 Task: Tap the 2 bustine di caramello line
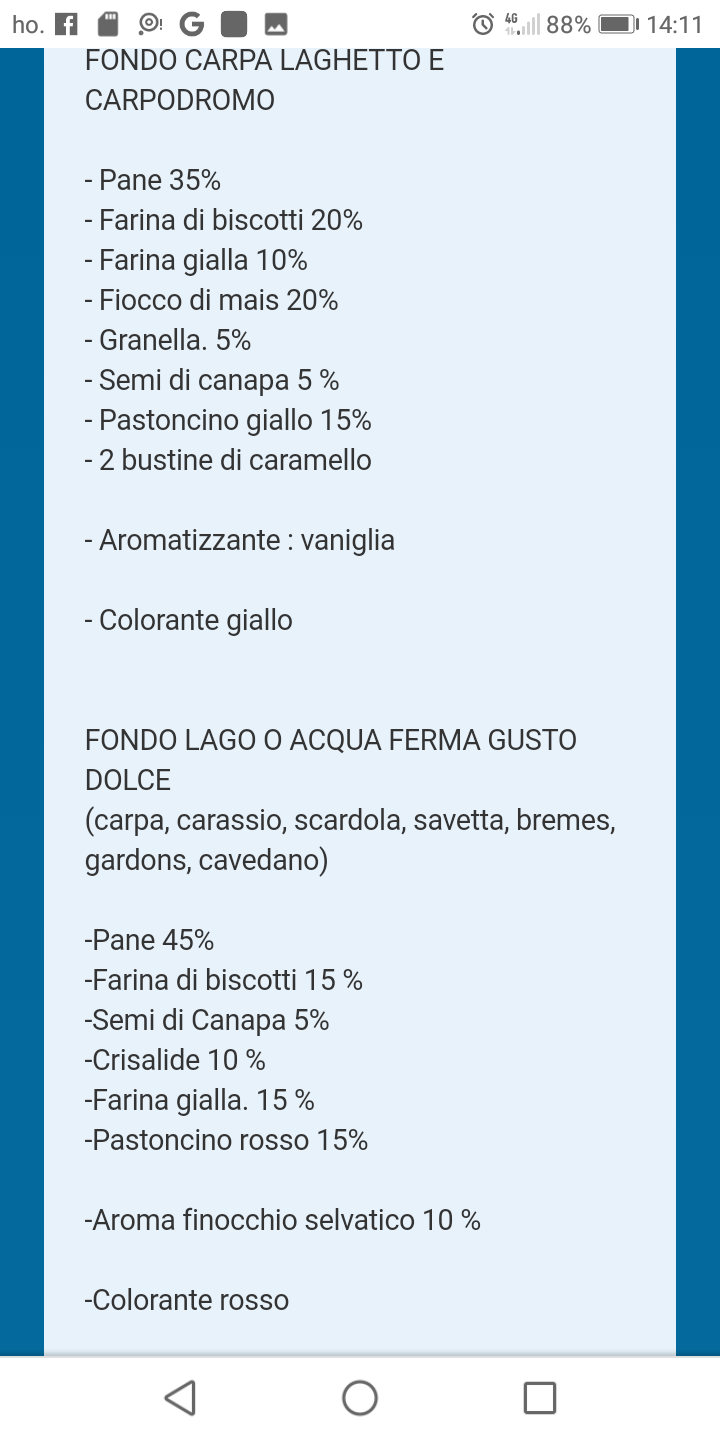coord(229,460)
